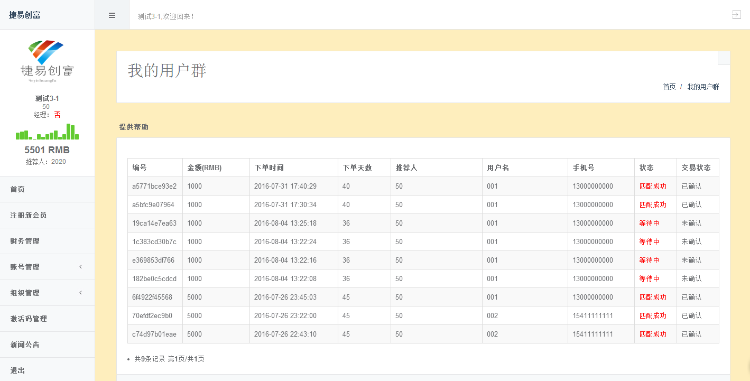Click the 手机号 column header
Viewport: 750px width, 381px height.
pyautogui.click(x=584, y=168)
